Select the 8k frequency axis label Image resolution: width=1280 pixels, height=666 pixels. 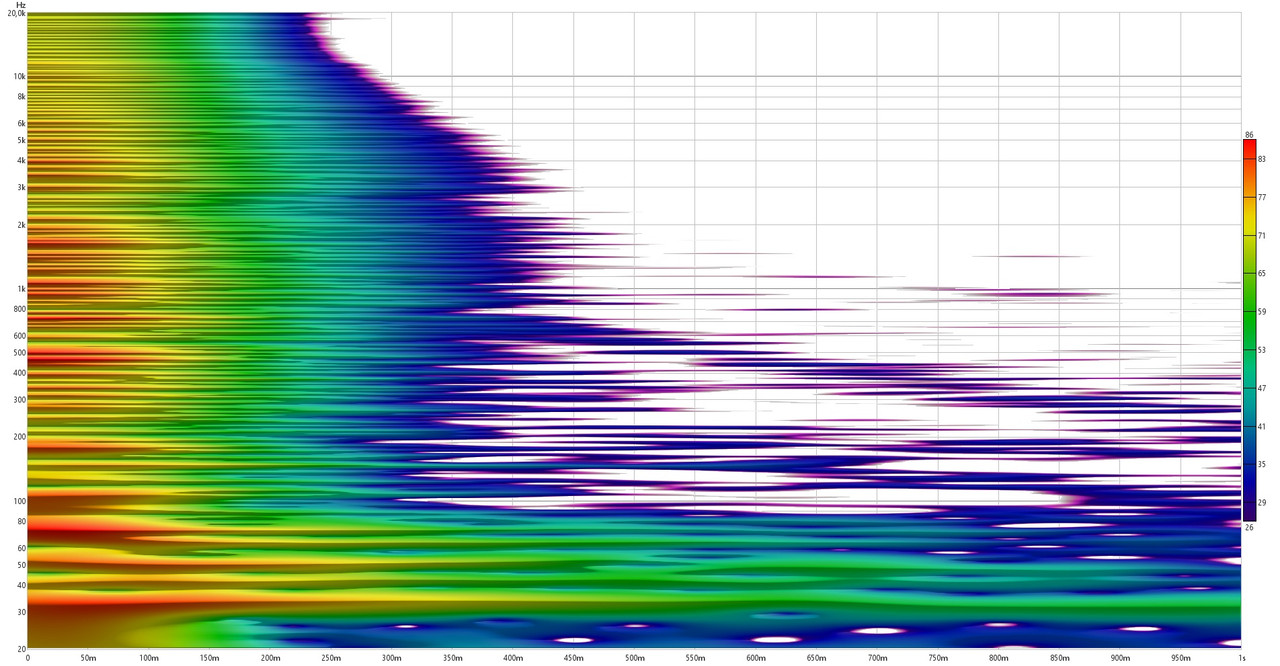click(x=21, y=97)
